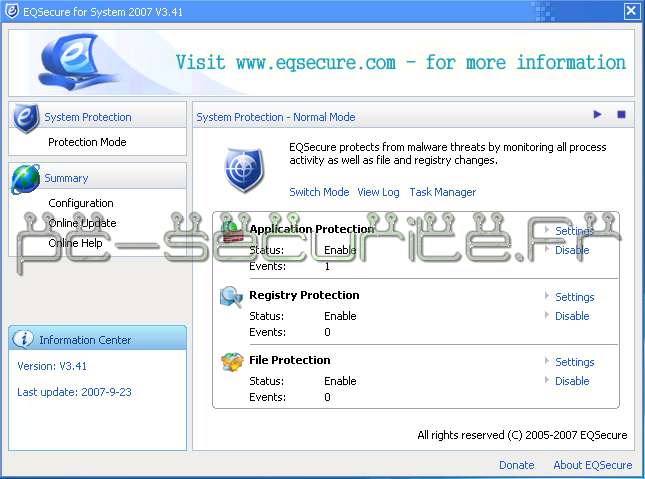This screenshot has height=479, width=645.
Task: Click the arrow beside File Protection Disable
Action: [x=547, y=380]
